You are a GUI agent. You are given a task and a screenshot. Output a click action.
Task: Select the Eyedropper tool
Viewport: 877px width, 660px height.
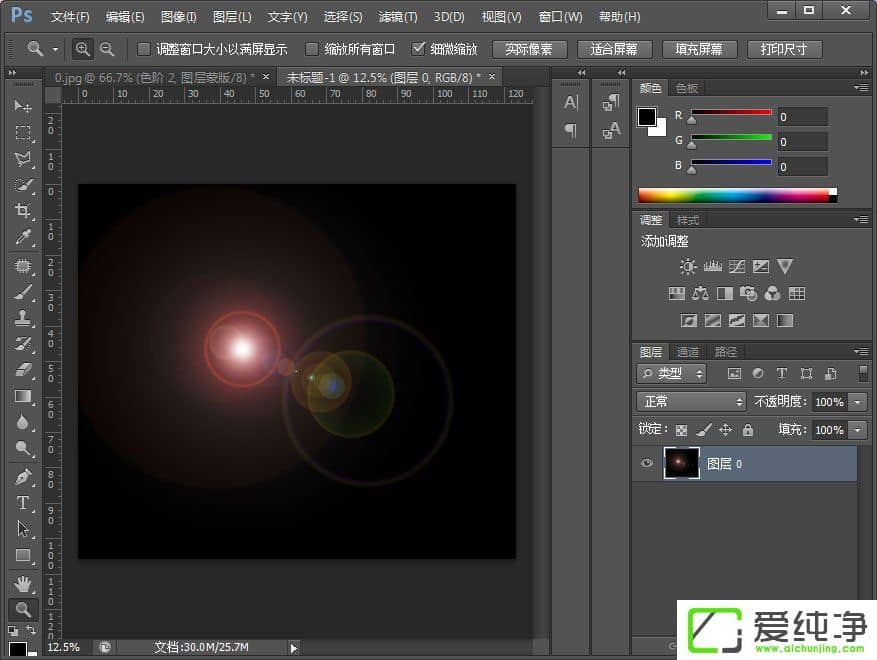(23, 237)
